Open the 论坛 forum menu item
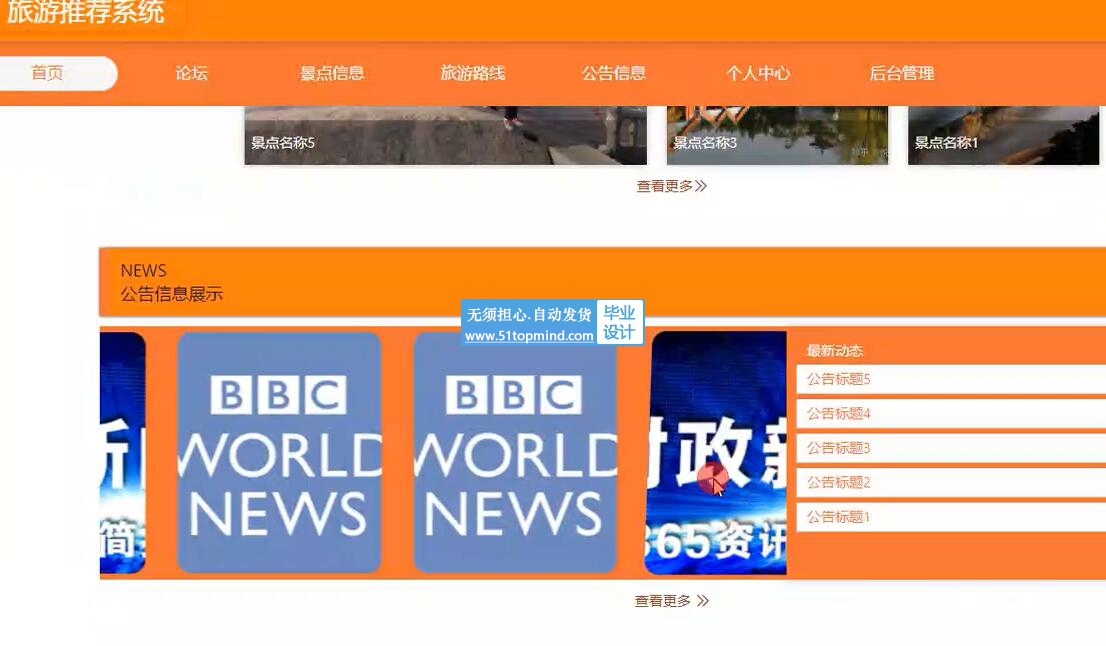The height and width of the screenshot is (646, 1106). 191,73
